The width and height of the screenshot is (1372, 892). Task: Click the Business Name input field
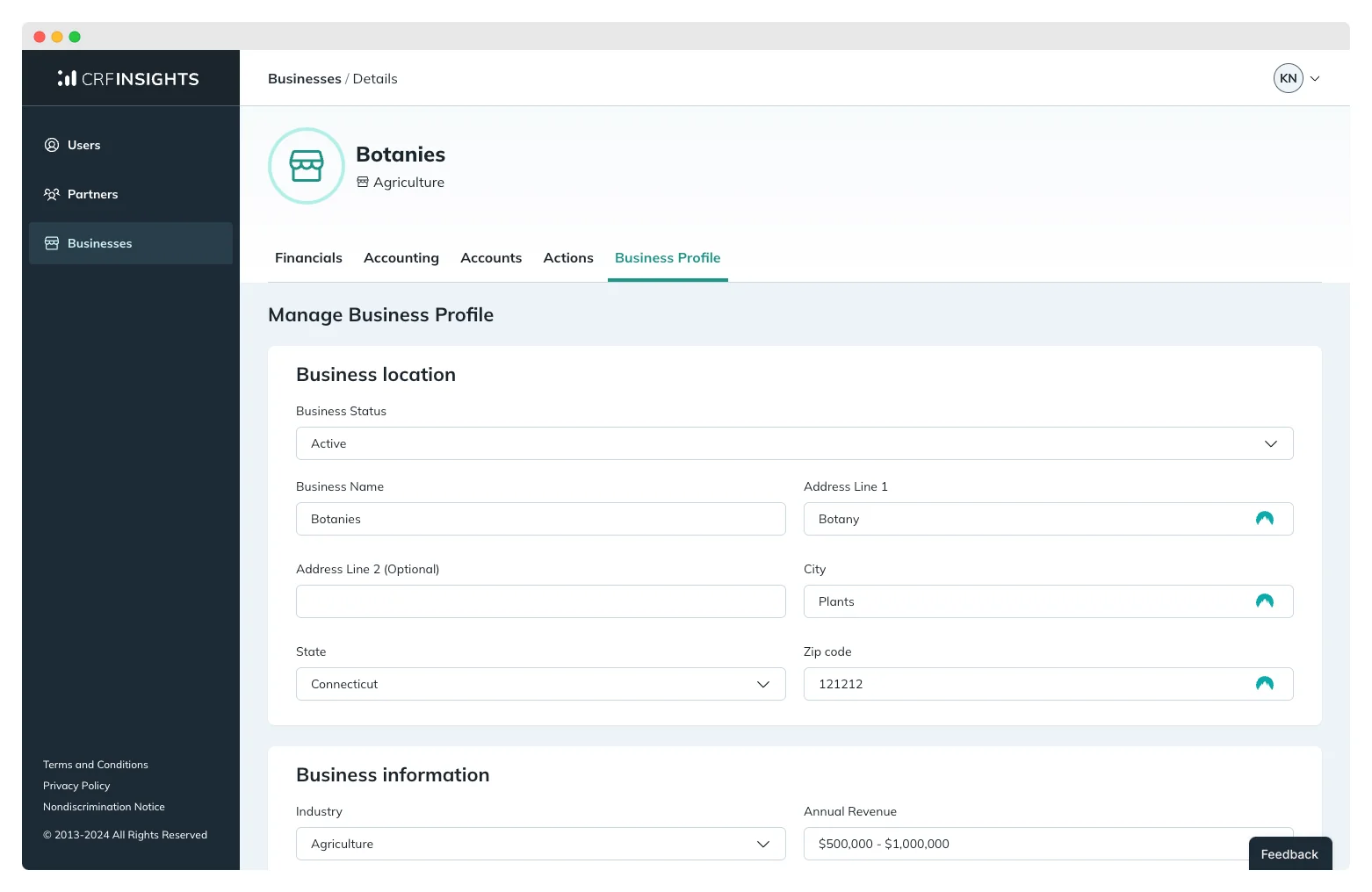click(541, 519)
